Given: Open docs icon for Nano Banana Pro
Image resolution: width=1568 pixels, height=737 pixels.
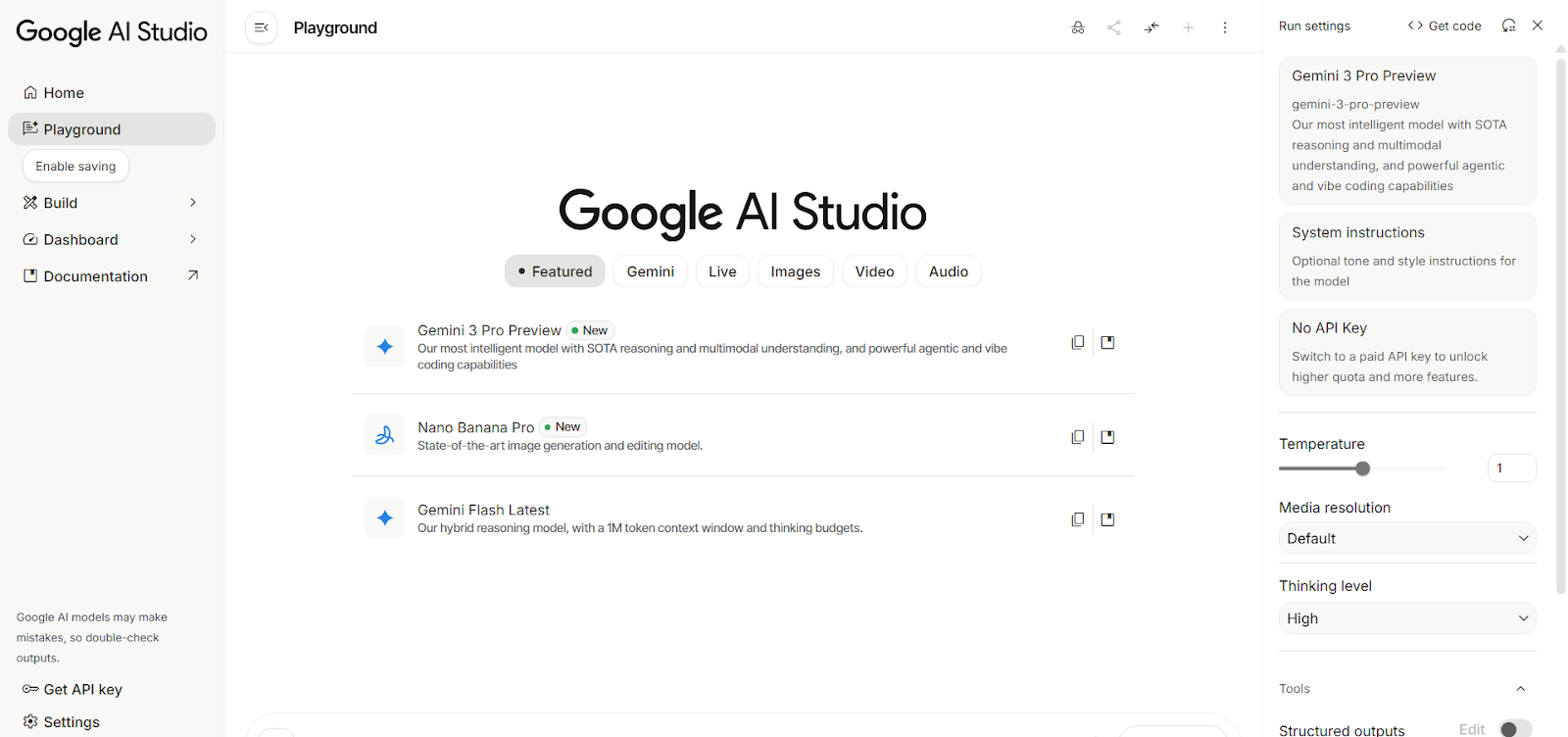Looking at the screenshot, I should [x=1107, y=437].
